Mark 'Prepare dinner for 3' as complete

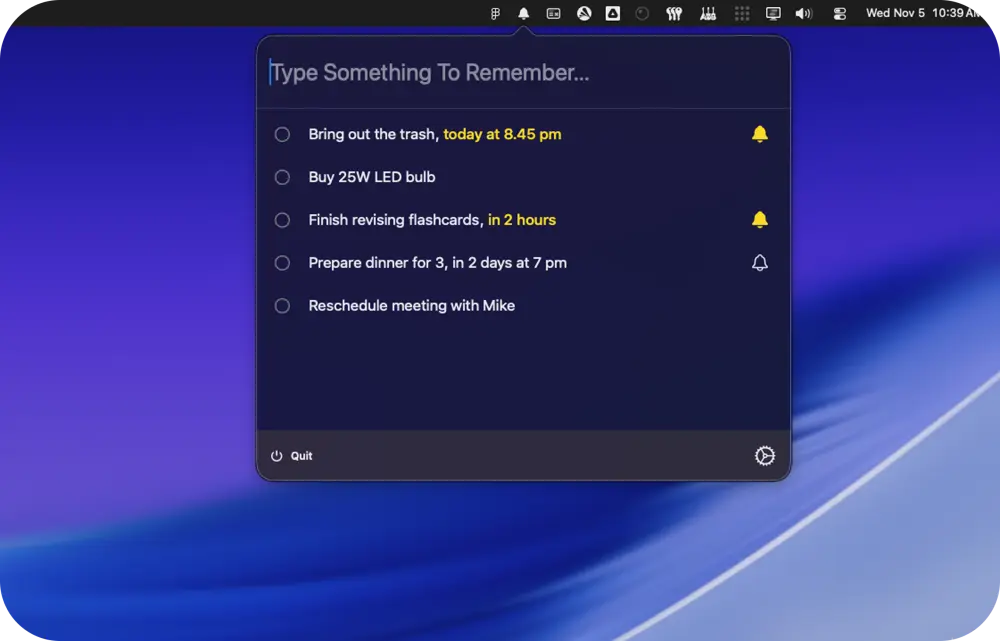pyautogui.click(x=282, y=263)
